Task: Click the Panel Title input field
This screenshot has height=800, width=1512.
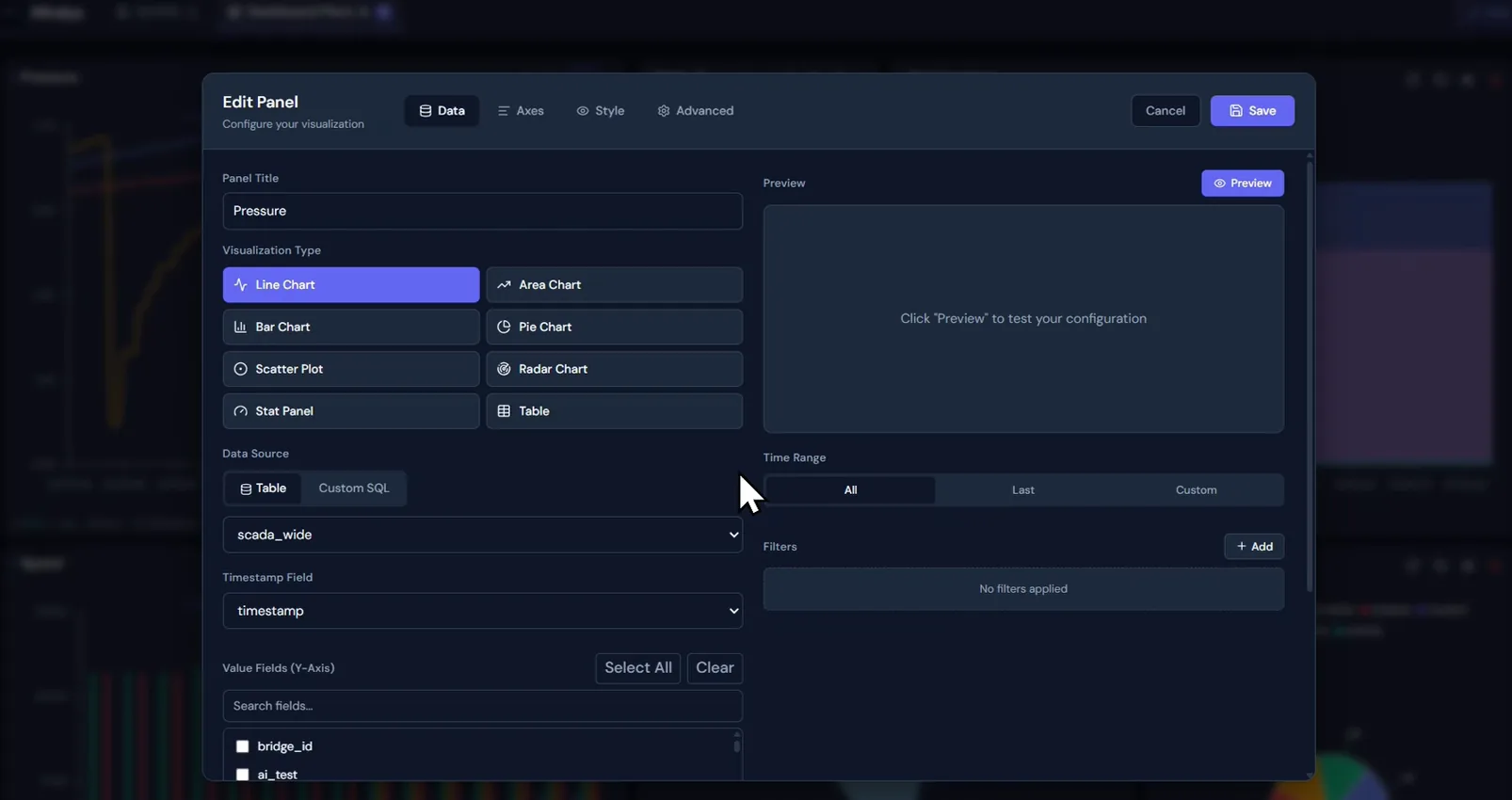Action: (482, 211)
